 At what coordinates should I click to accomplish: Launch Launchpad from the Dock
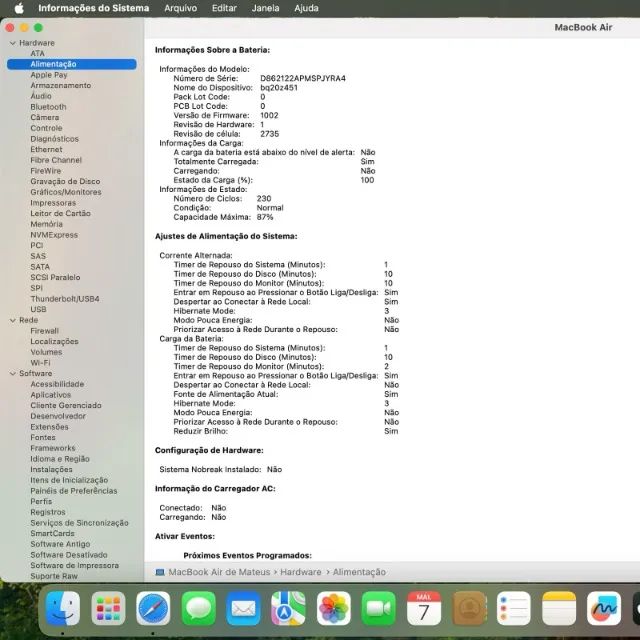pos(108,608)
